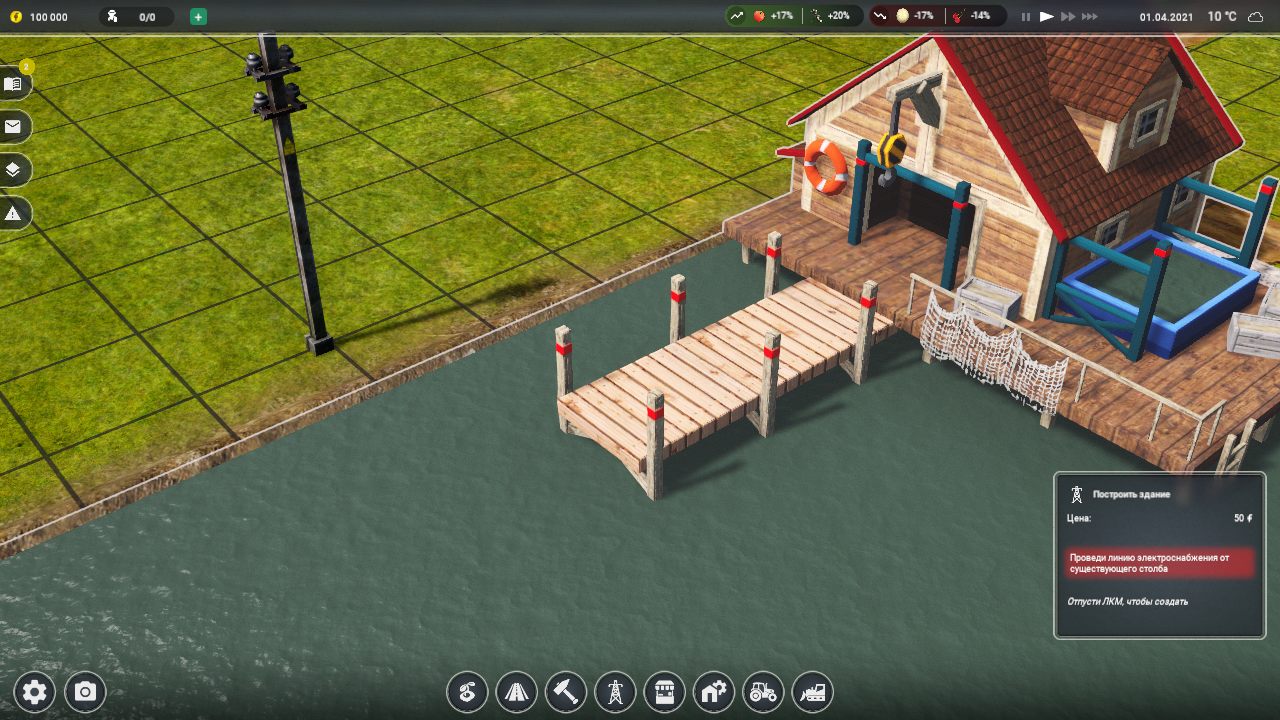The width and height of the screenshot is (1280, 720).
Task: Open building management house-gear icon
Action: click(714, 691)
